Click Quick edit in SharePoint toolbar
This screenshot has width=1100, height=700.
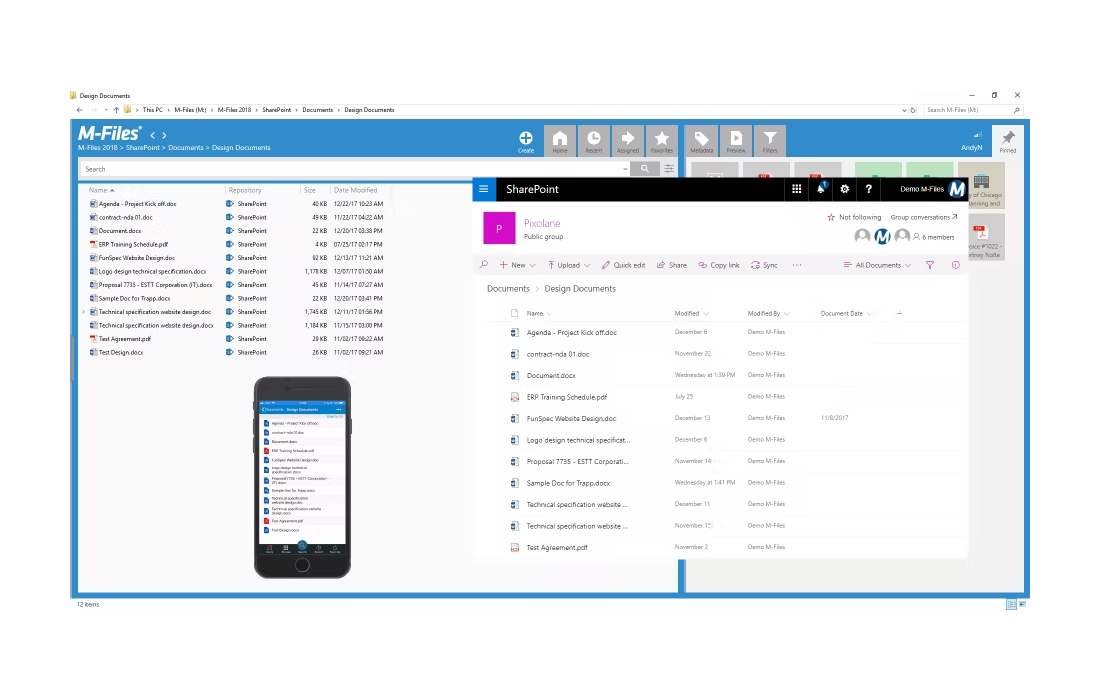(x=623, y=265)
